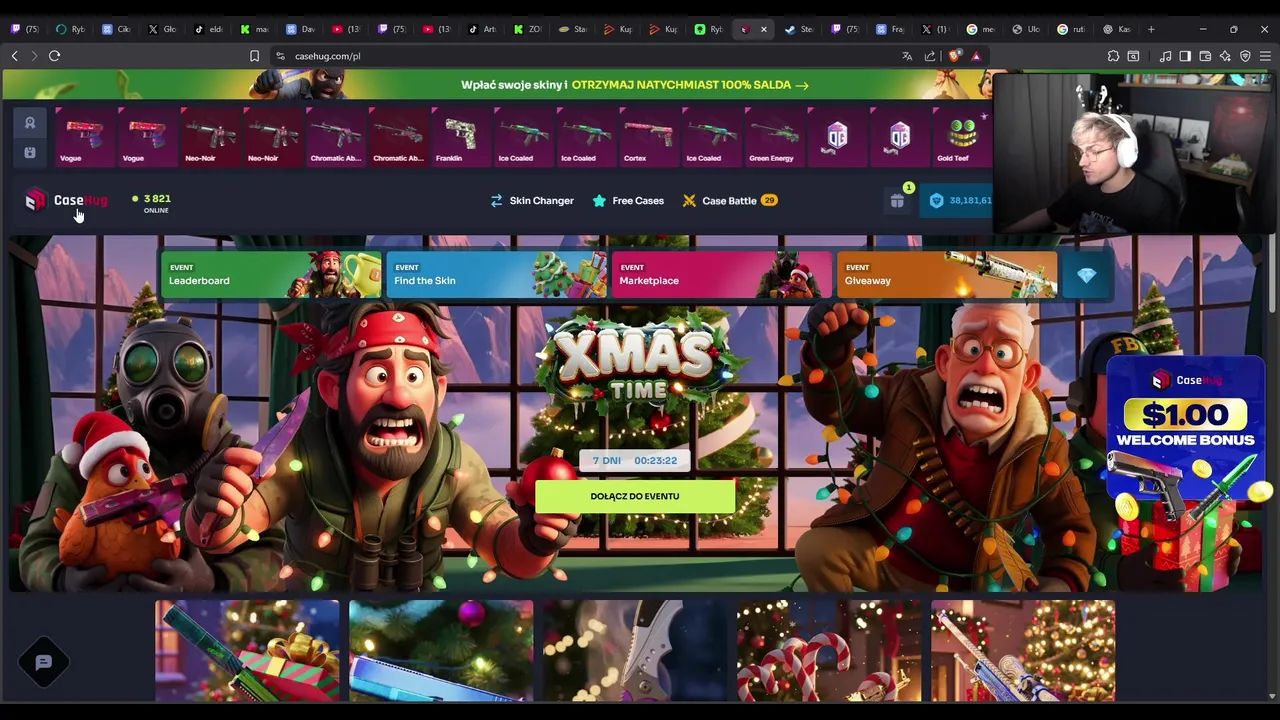Bookmark this page icon
The height and width of the screenshot is (720, 1280).
(x=254, y=56)
